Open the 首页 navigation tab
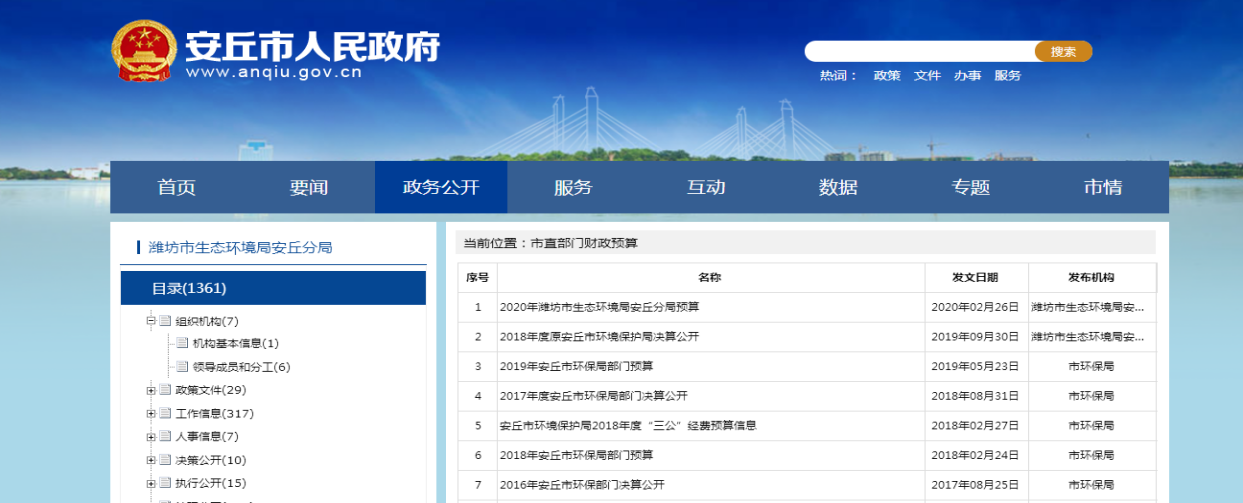This screenshot has width=1243, height=503. (x=176, y=187)
